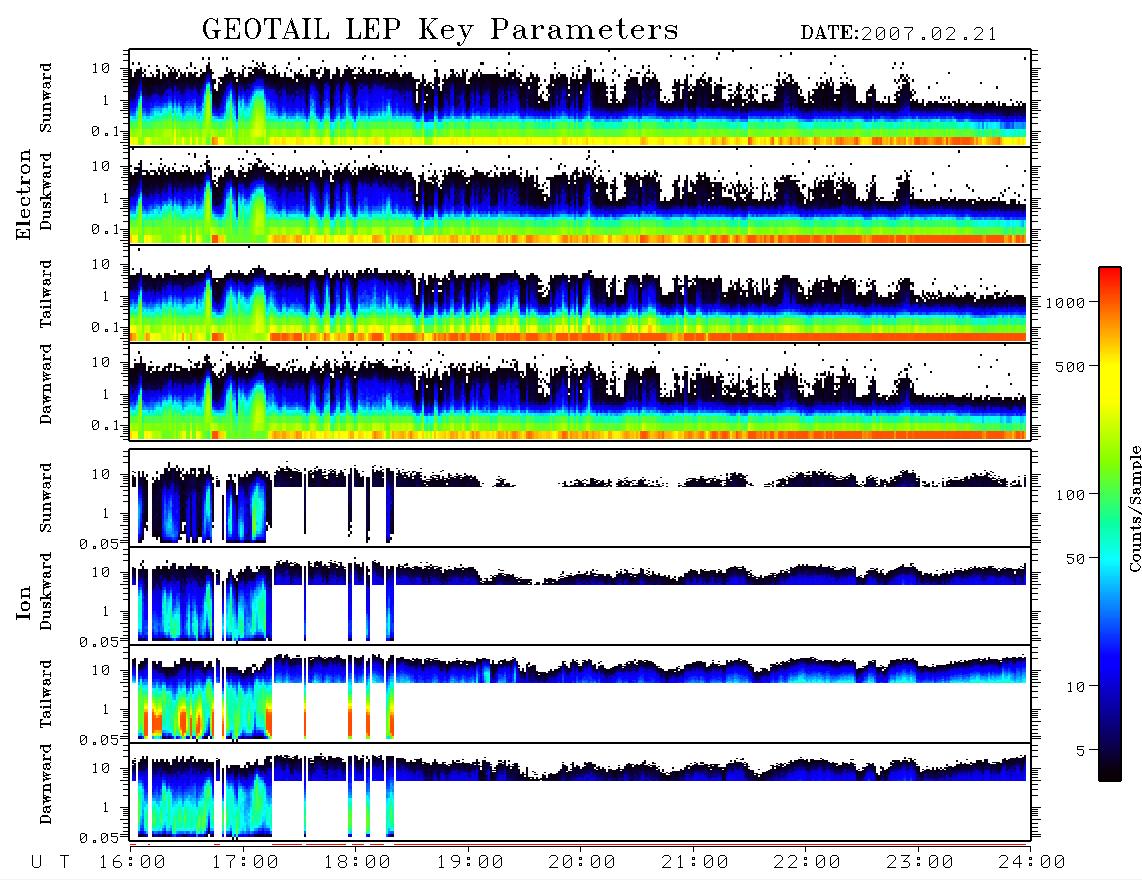Viewport: 1142px width, 880px height.
Task: Click the Electron group axis label
Action: [24, 194]
